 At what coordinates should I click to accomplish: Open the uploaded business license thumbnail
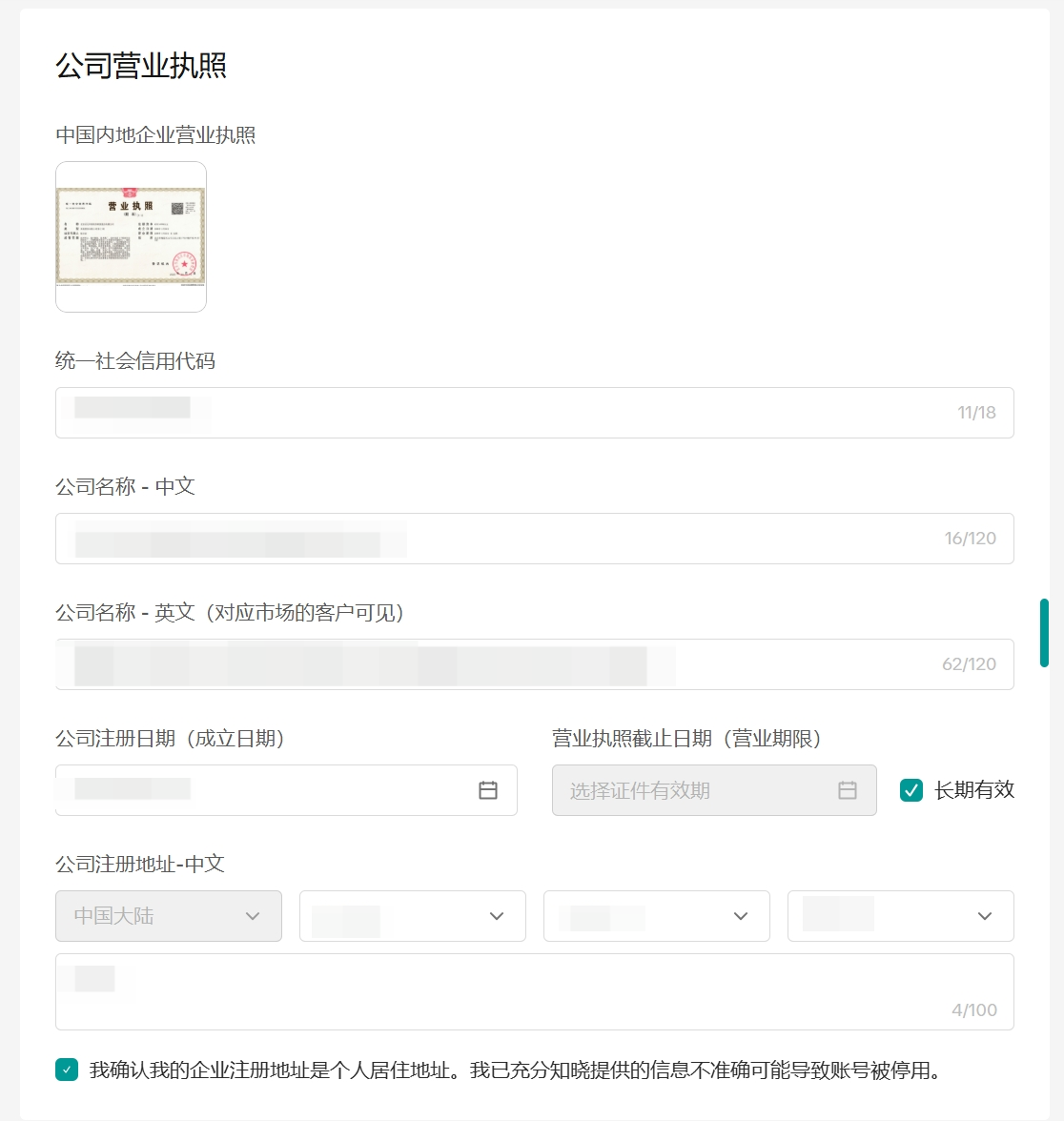tap(131, 236)
